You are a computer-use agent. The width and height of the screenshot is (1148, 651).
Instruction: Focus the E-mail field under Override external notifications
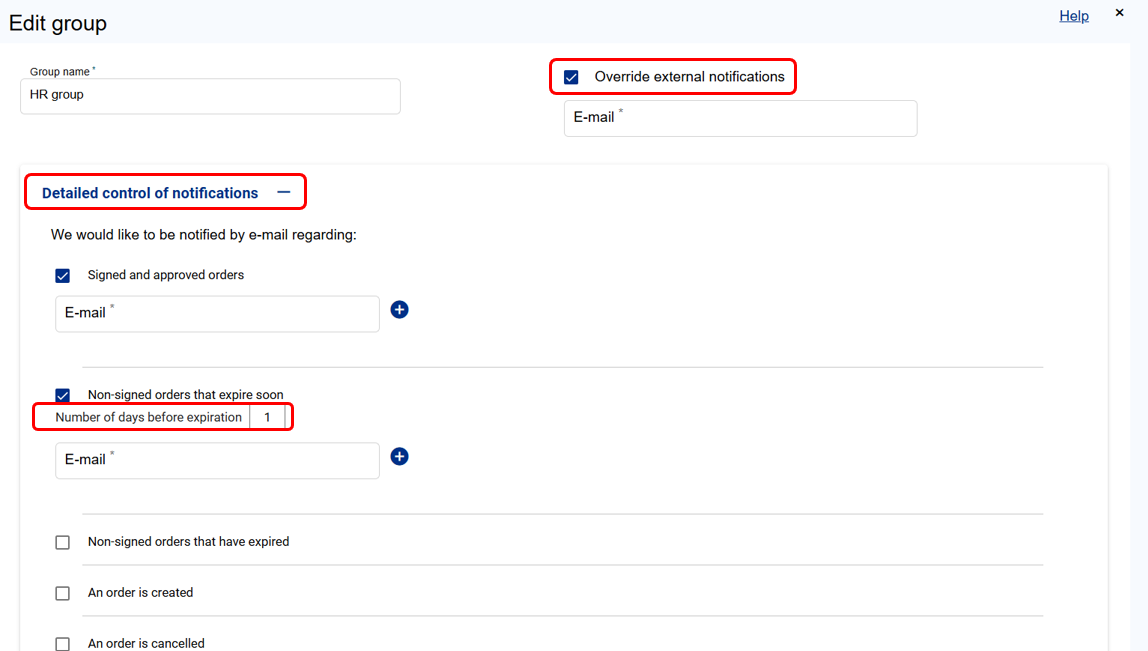point(740,118)
